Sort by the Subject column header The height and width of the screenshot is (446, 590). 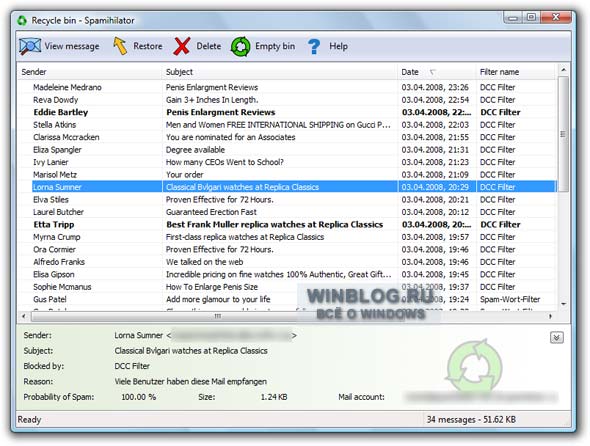[x=280, y=72]
